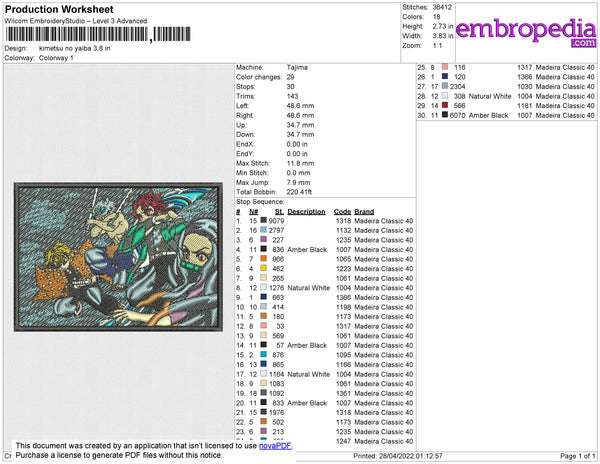
Task: Click the design name 'kimetsu no yaiba 3,8 in'
Action: [x=75, y=48]
